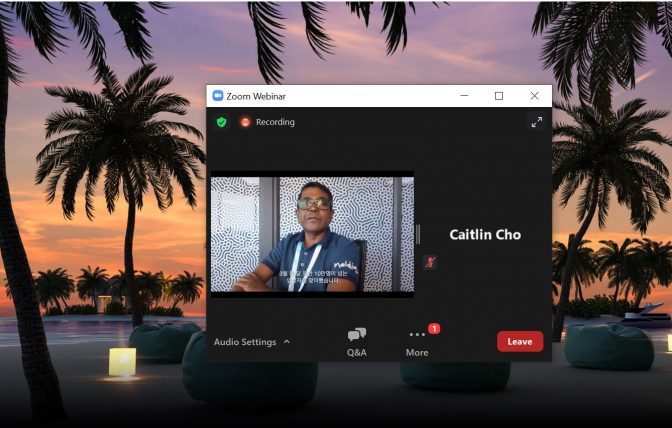
Task: Click the red recording indicator dot
Action: click(x=245, y=122)
